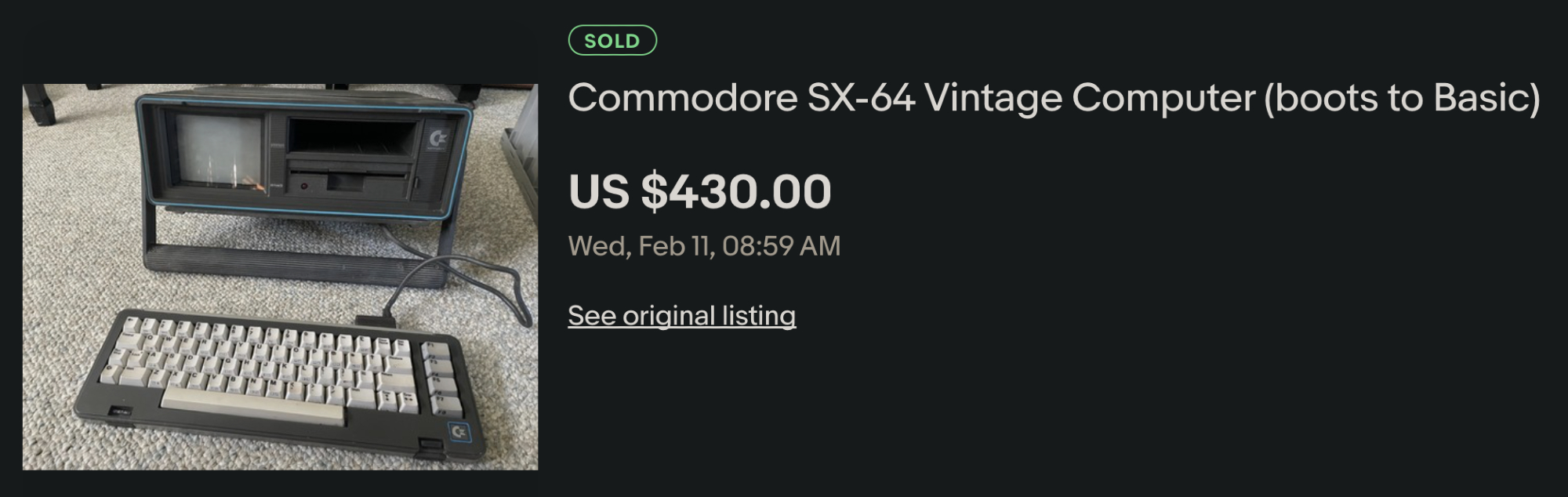Click the Commodore logo on the computer's front panel
The height and width of the screenshot is (497, 1568).
tap(437, 140)
